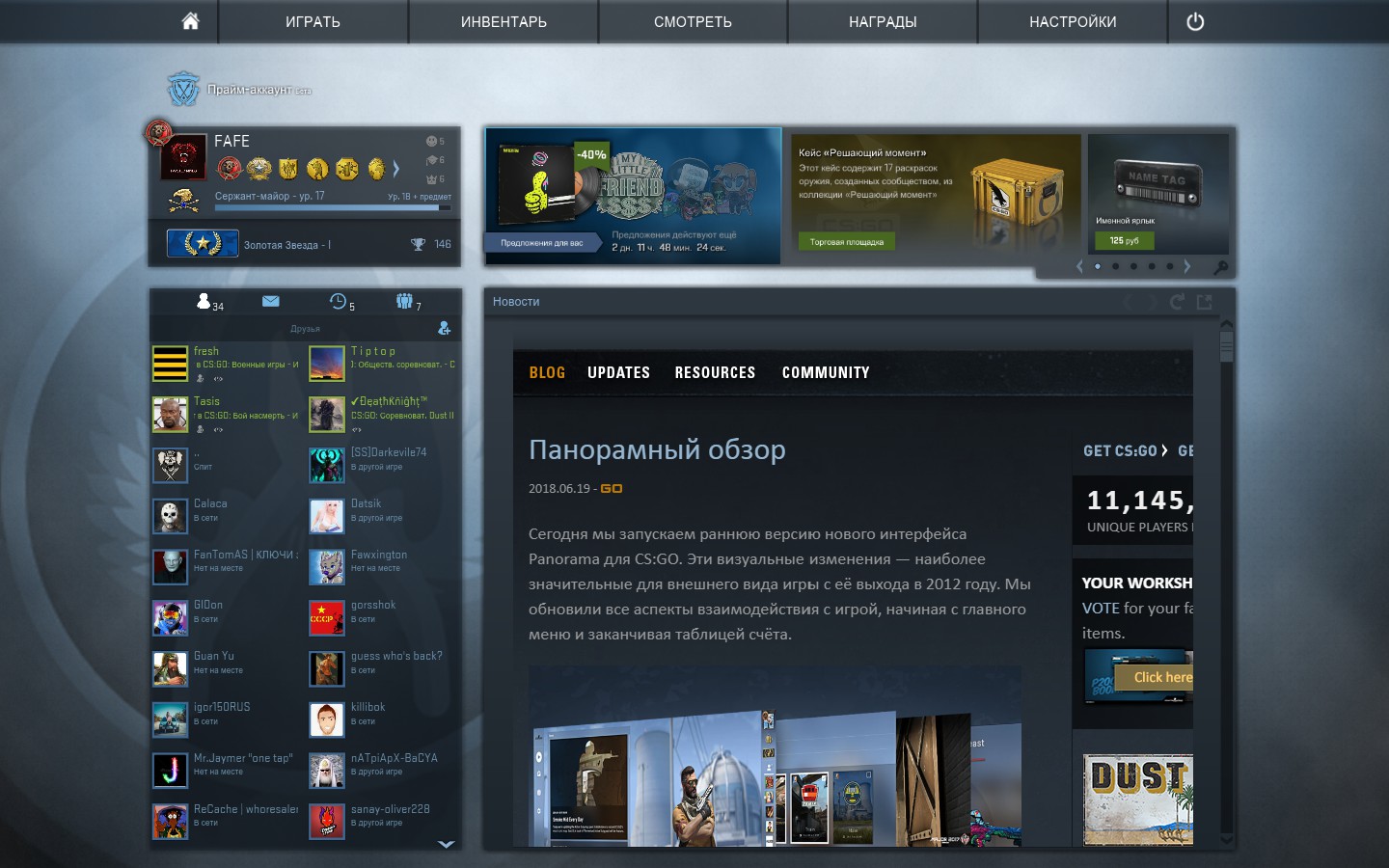Click the orange GO tag link
The height and width of the screenshot is (868, 1389).
(612, 489)
